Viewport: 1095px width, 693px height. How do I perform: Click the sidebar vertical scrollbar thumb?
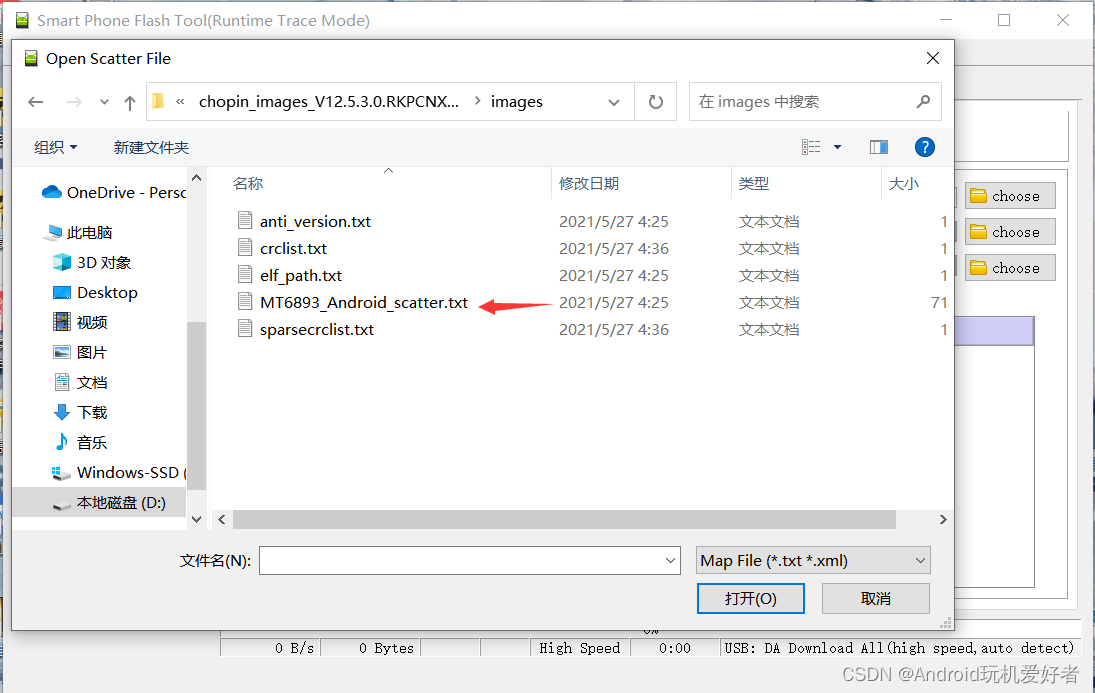[x=197, y=405]
